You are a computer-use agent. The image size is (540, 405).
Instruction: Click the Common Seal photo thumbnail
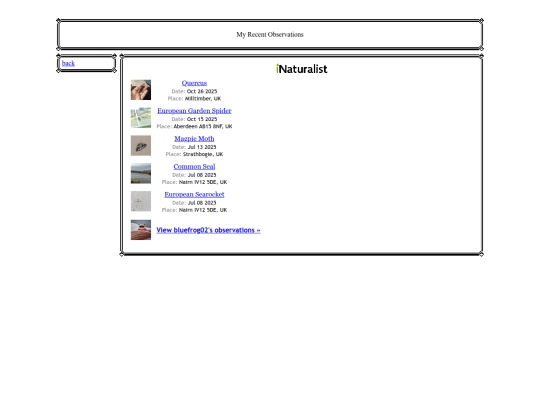coord(141,174)
